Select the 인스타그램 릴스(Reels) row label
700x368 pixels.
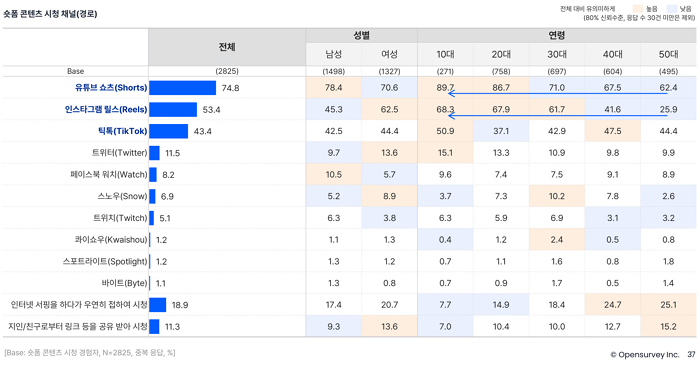(x=106, y=109)
